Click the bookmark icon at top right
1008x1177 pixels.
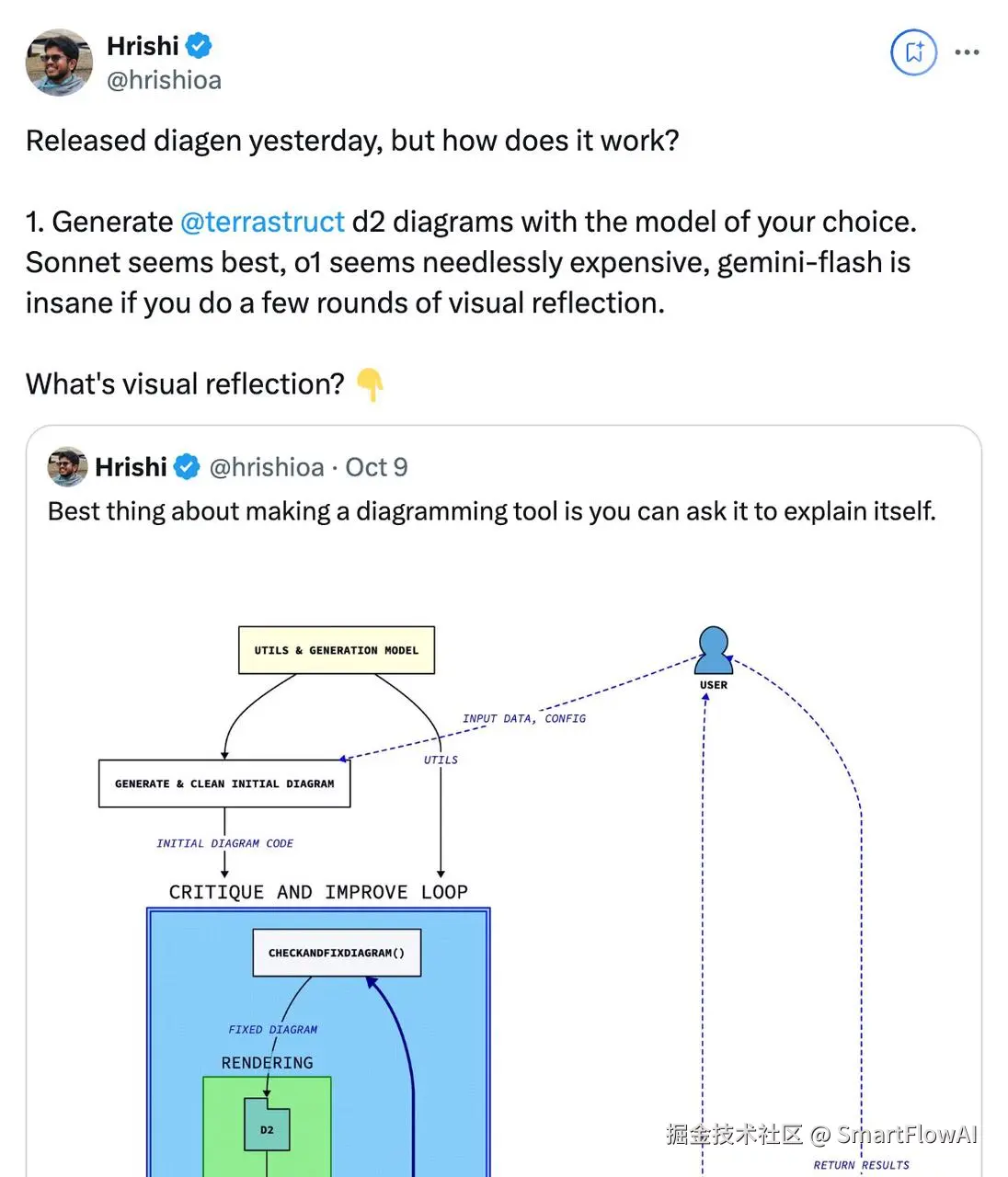click(913, 52)
